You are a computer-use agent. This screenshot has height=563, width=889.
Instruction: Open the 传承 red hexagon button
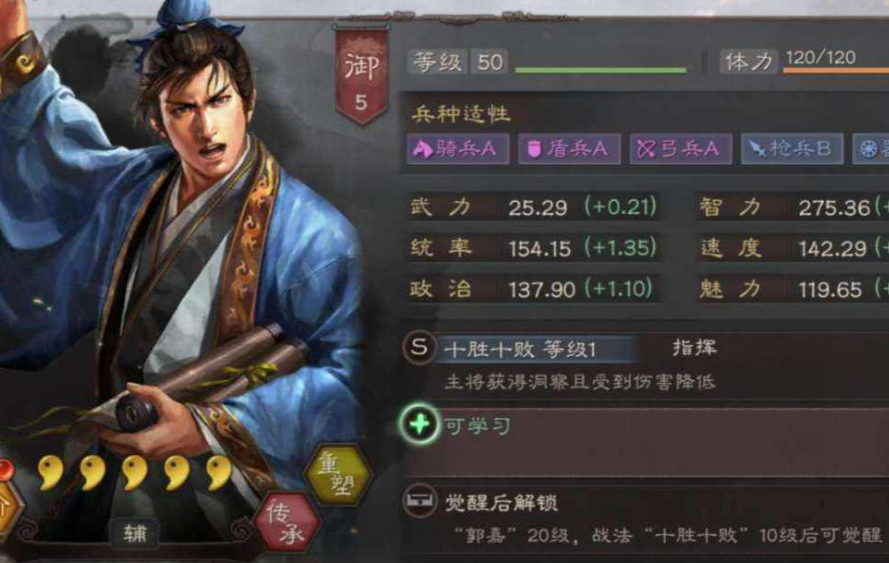[x=287, y=522]
